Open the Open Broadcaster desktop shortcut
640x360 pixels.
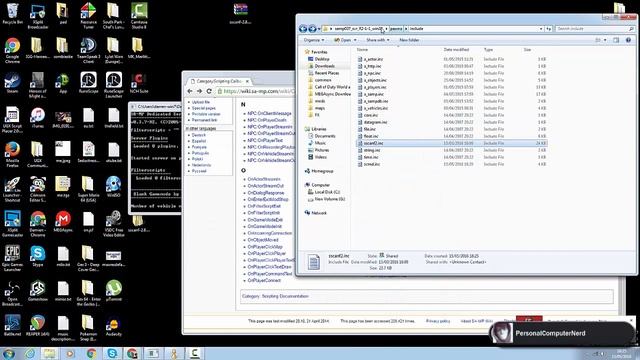pos(12,293)
